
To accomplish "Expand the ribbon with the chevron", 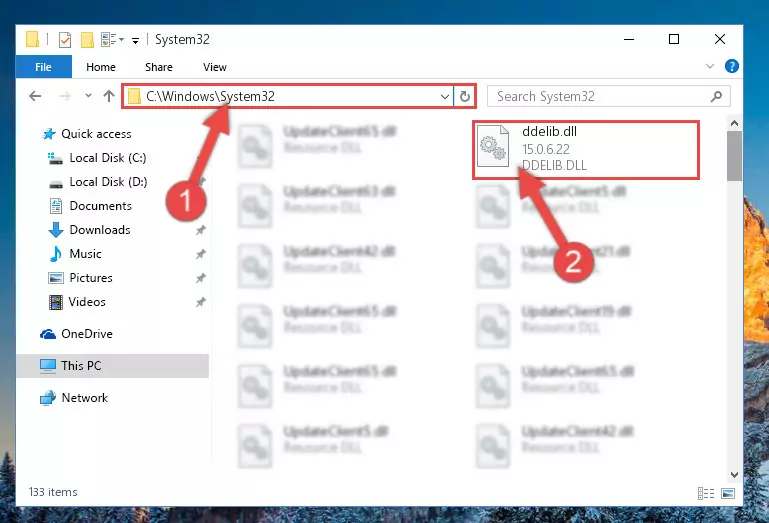I will 709,66.
